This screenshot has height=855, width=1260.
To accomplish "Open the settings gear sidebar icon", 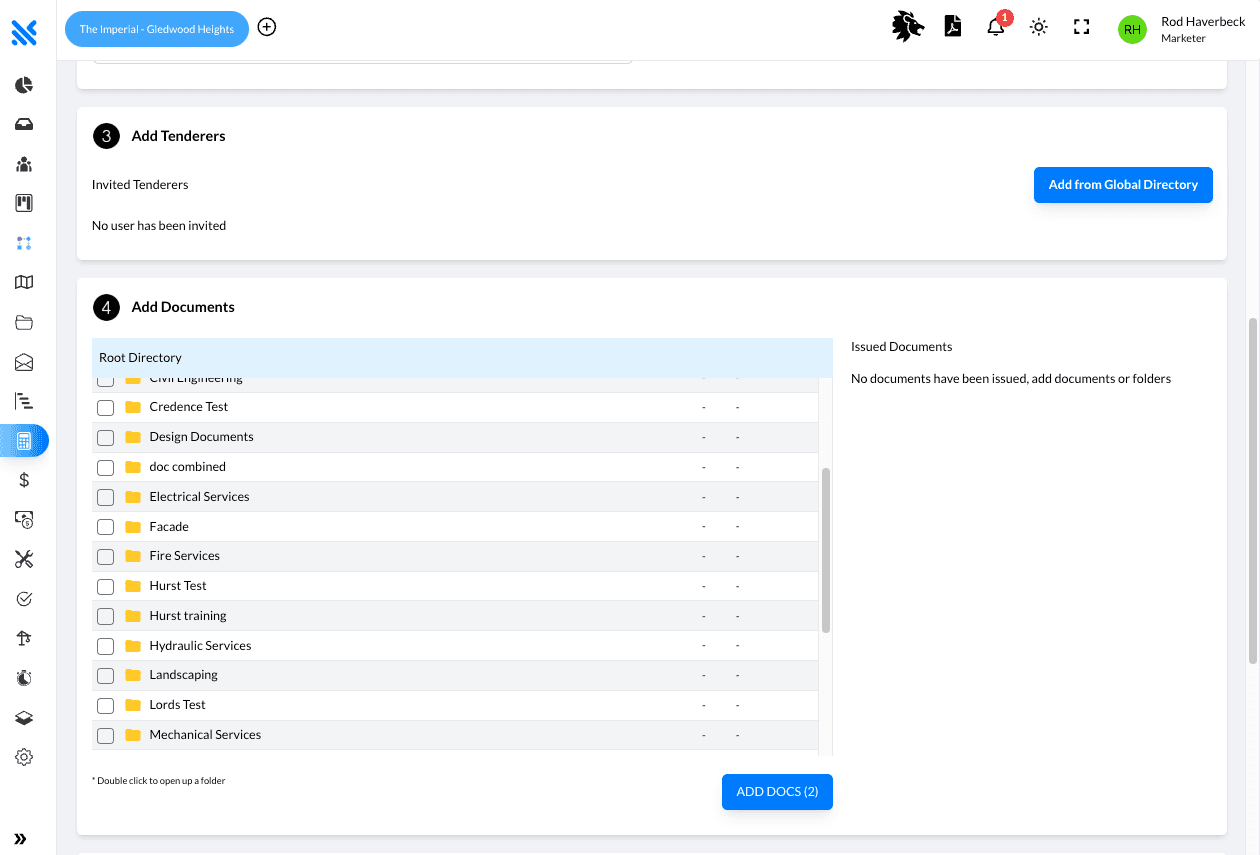I will (24, 757).
